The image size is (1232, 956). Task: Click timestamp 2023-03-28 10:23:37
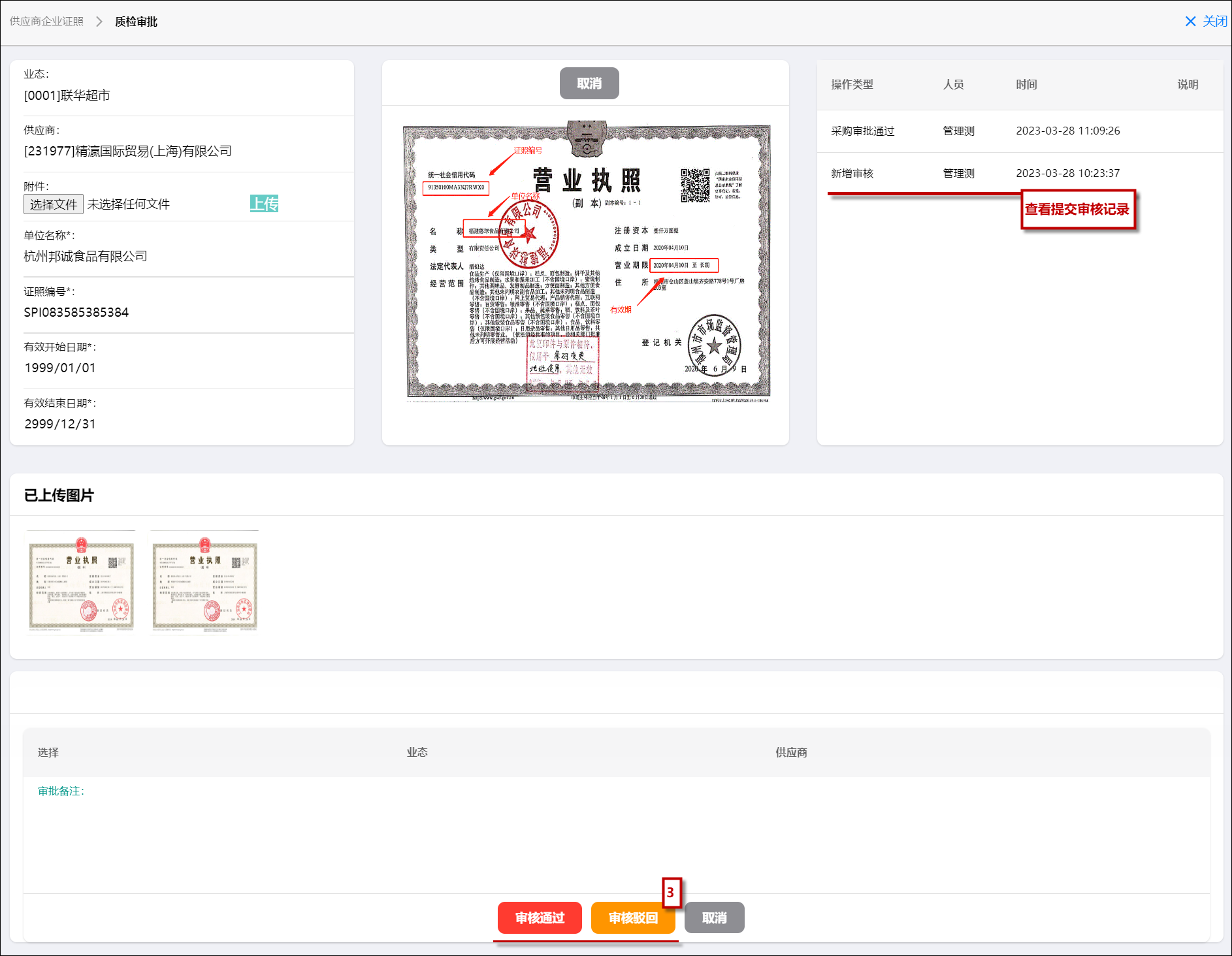1068,173
